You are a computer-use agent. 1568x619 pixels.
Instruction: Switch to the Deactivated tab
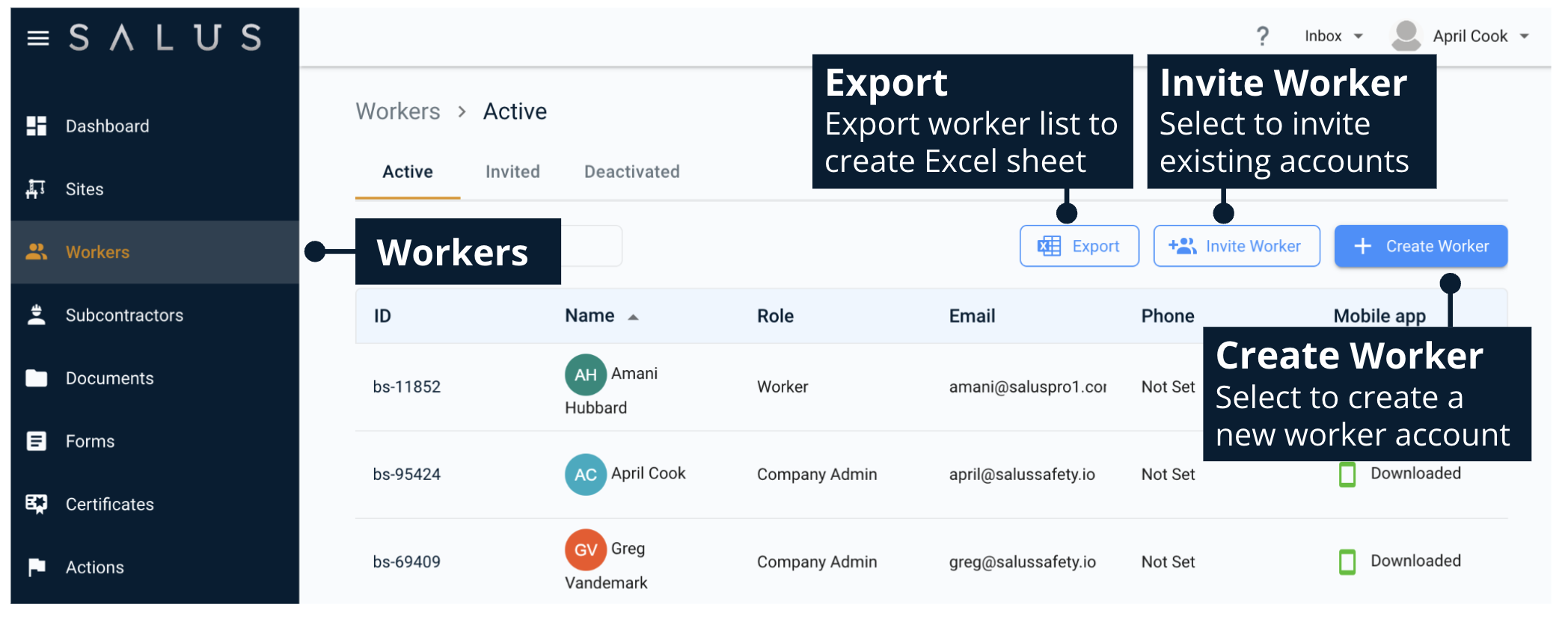click(631, 172)
